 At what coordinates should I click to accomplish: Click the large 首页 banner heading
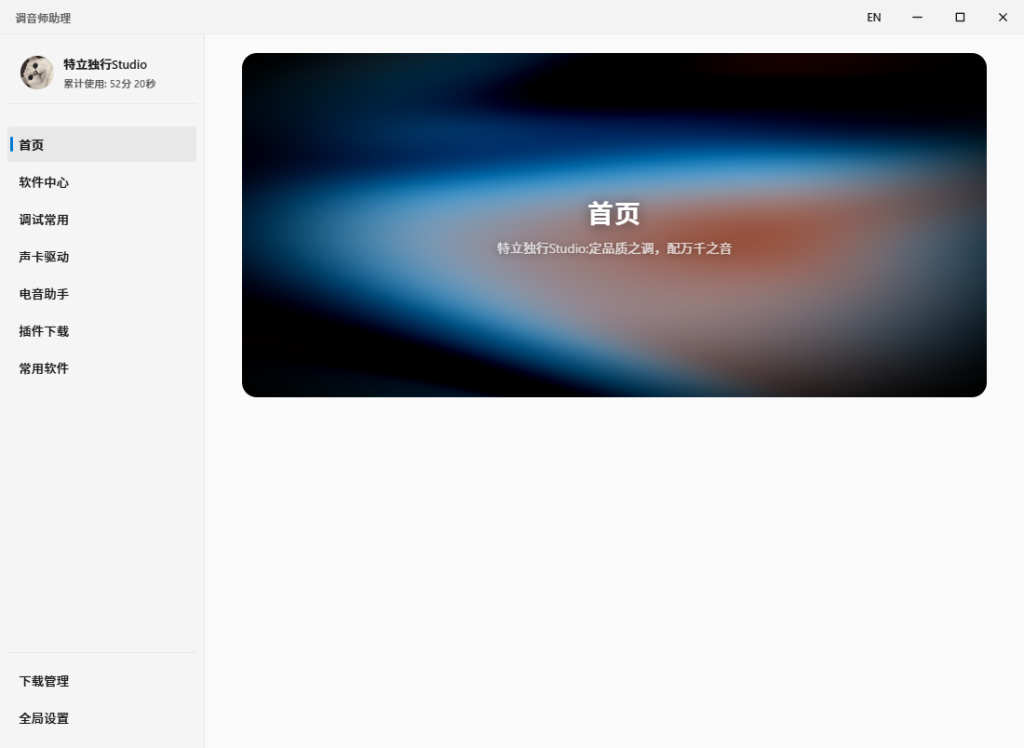point(613,214)
